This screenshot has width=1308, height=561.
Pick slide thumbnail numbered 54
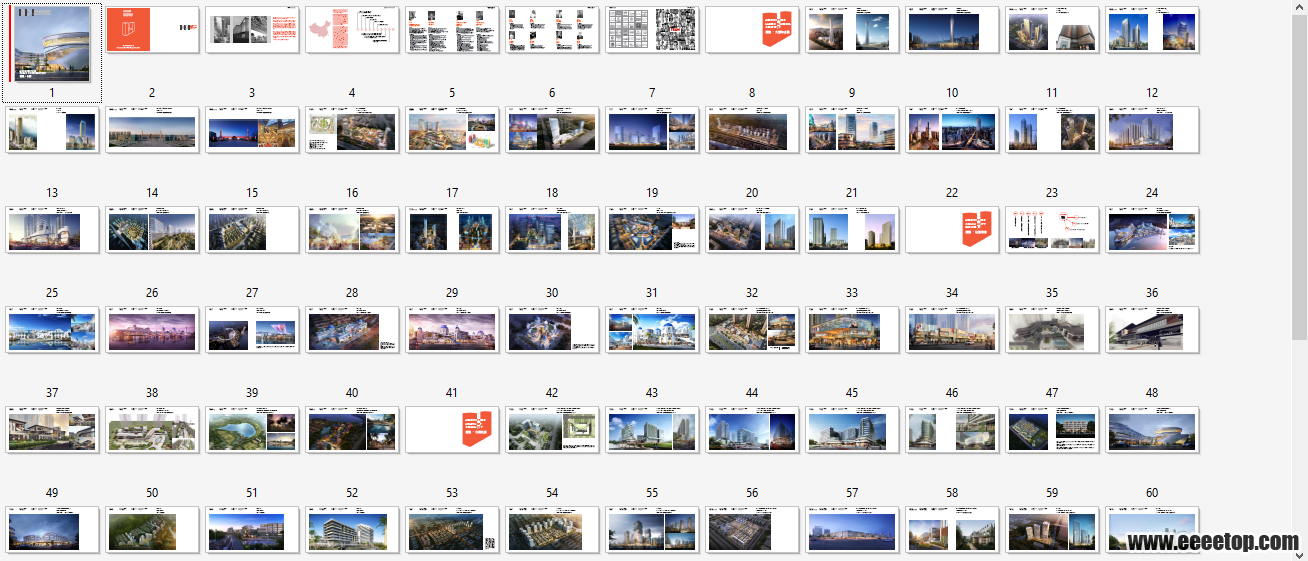[x=552, y=430]
